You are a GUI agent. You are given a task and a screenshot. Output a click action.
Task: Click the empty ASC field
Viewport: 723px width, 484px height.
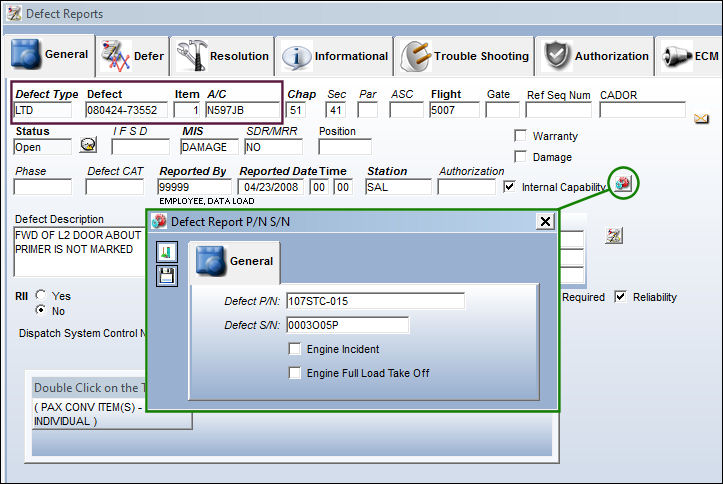click(406, 110)
